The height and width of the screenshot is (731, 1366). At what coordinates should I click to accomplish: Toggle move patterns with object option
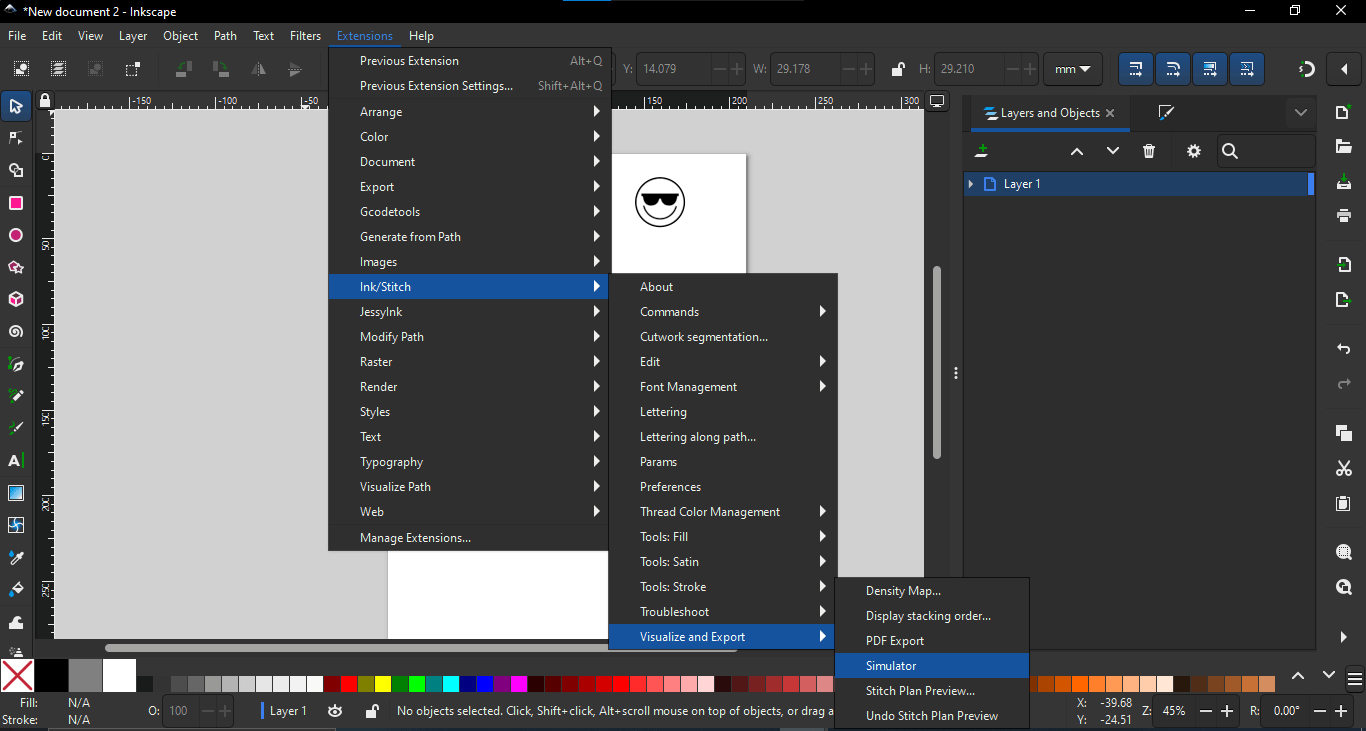[1247, 69]
